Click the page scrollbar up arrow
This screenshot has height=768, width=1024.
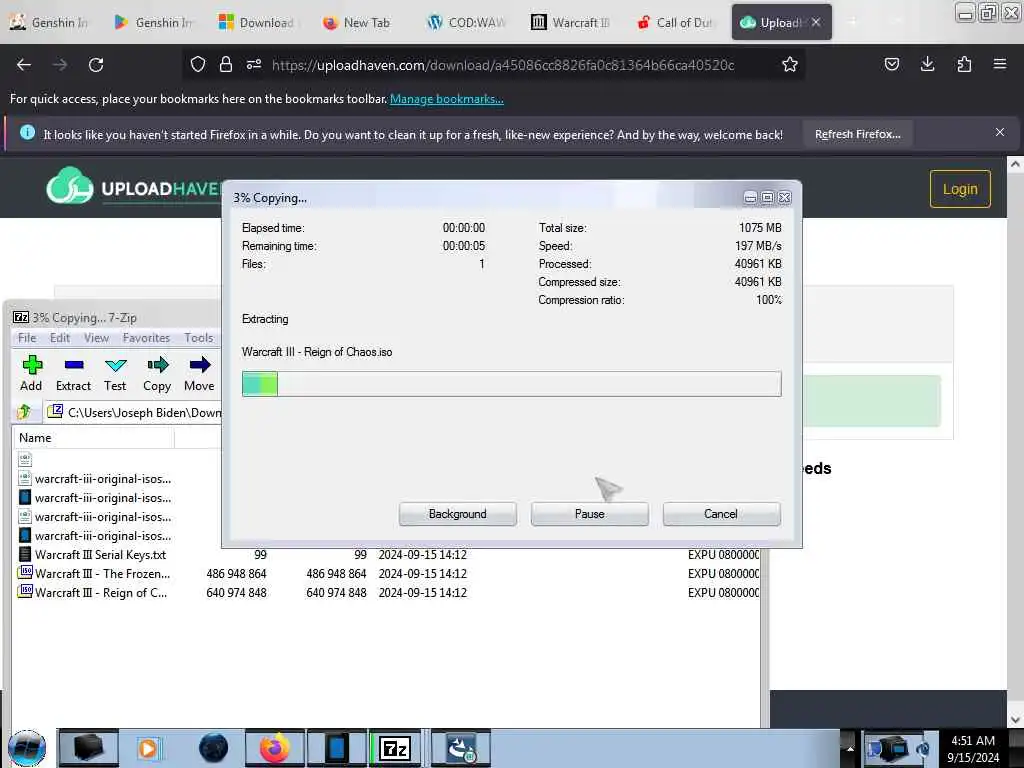tap(1015, 165)
